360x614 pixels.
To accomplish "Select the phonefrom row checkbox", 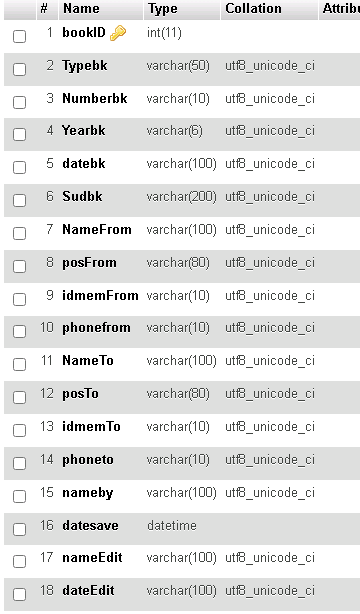I will (x=20, y=331).
